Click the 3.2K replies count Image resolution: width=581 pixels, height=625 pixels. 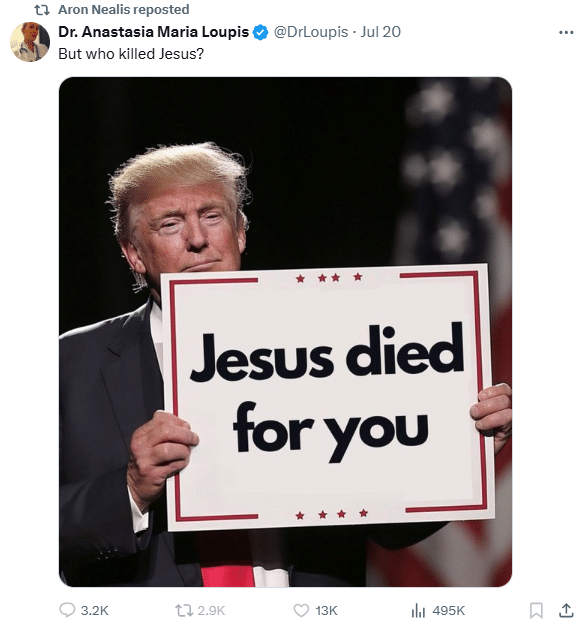(x=94, y=610)
